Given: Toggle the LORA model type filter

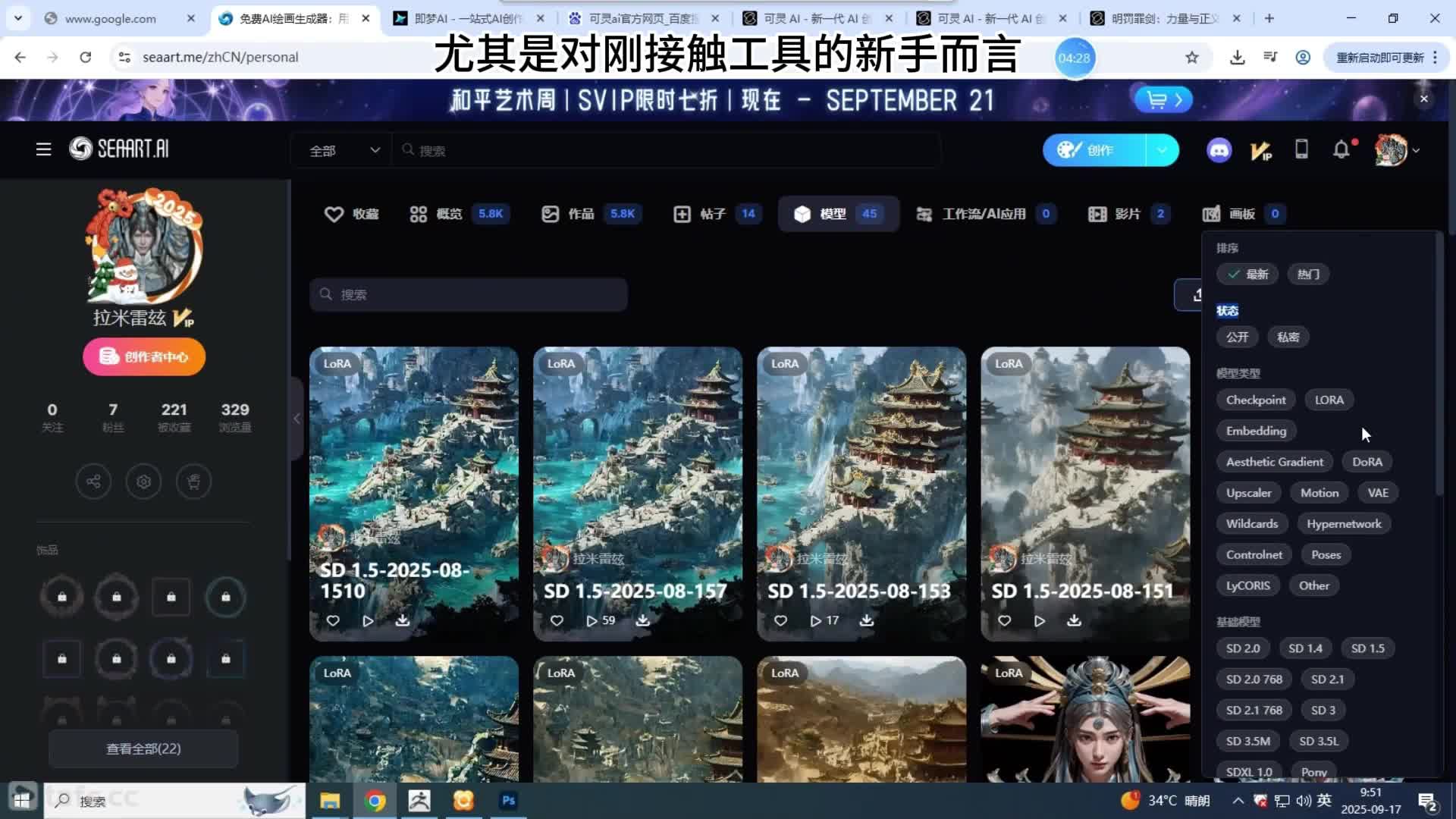Looking at the screenshot, I should 1329,400.
